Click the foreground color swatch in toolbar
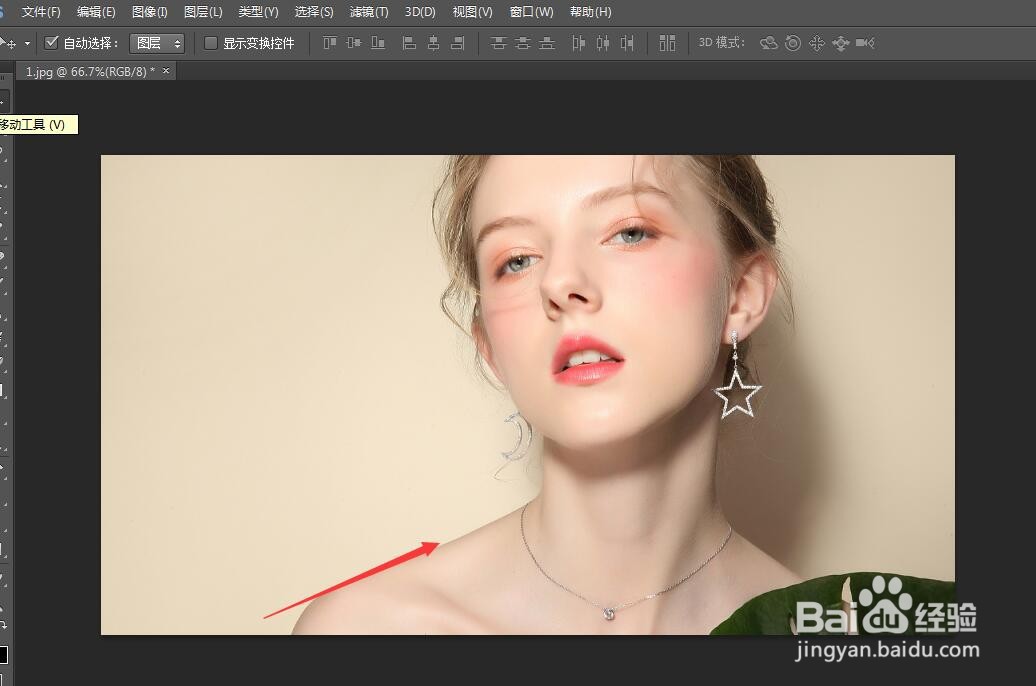The image size is (1036, 686). pyautogui.click(x=3, y=654)
